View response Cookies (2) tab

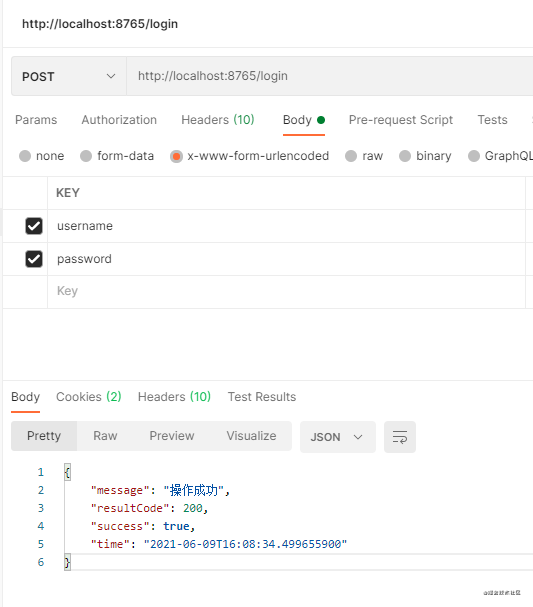point(89,397)
